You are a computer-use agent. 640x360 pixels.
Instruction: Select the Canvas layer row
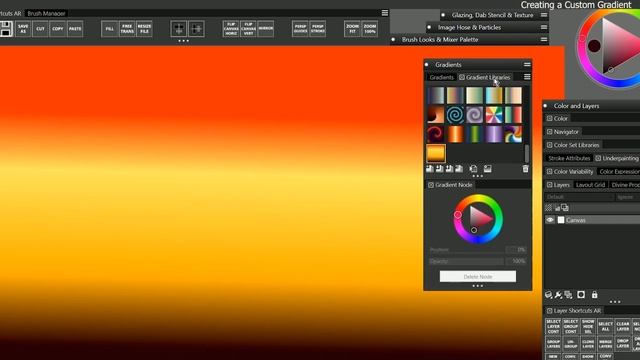pyautogui.click(x=593, y=220)
